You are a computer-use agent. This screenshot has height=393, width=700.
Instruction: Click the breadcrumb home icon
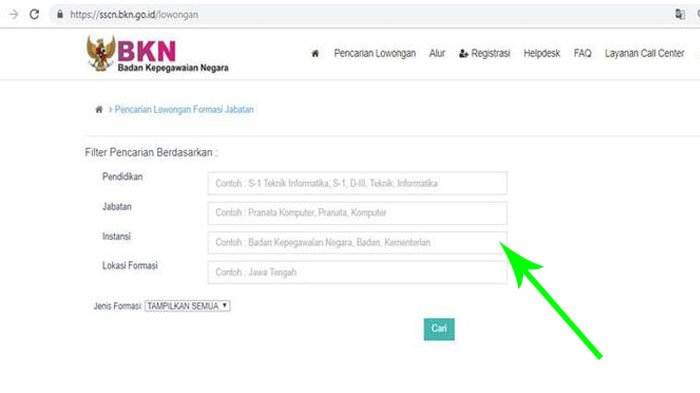99,109
